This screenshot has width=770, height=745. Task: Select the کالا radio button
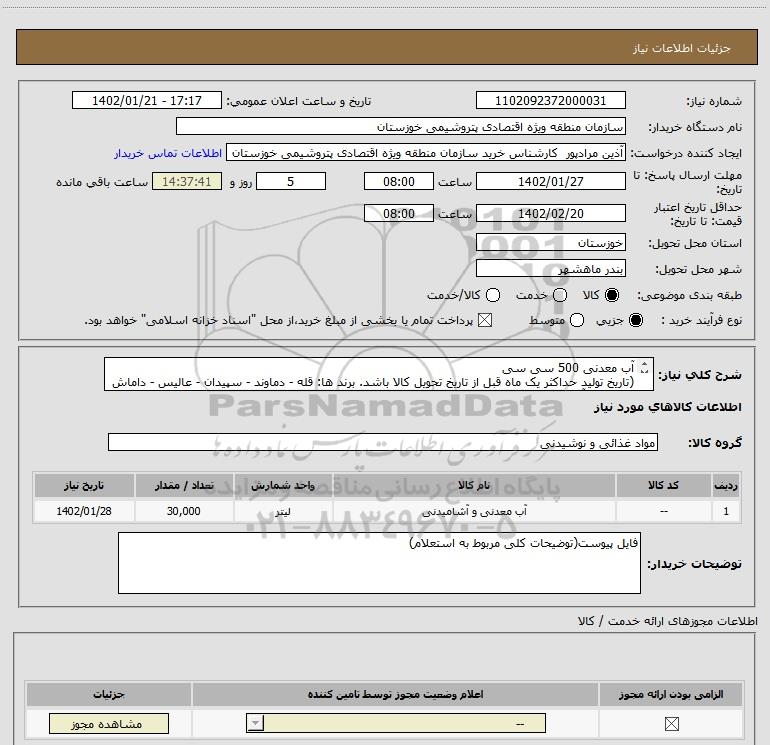coord(612,295)
